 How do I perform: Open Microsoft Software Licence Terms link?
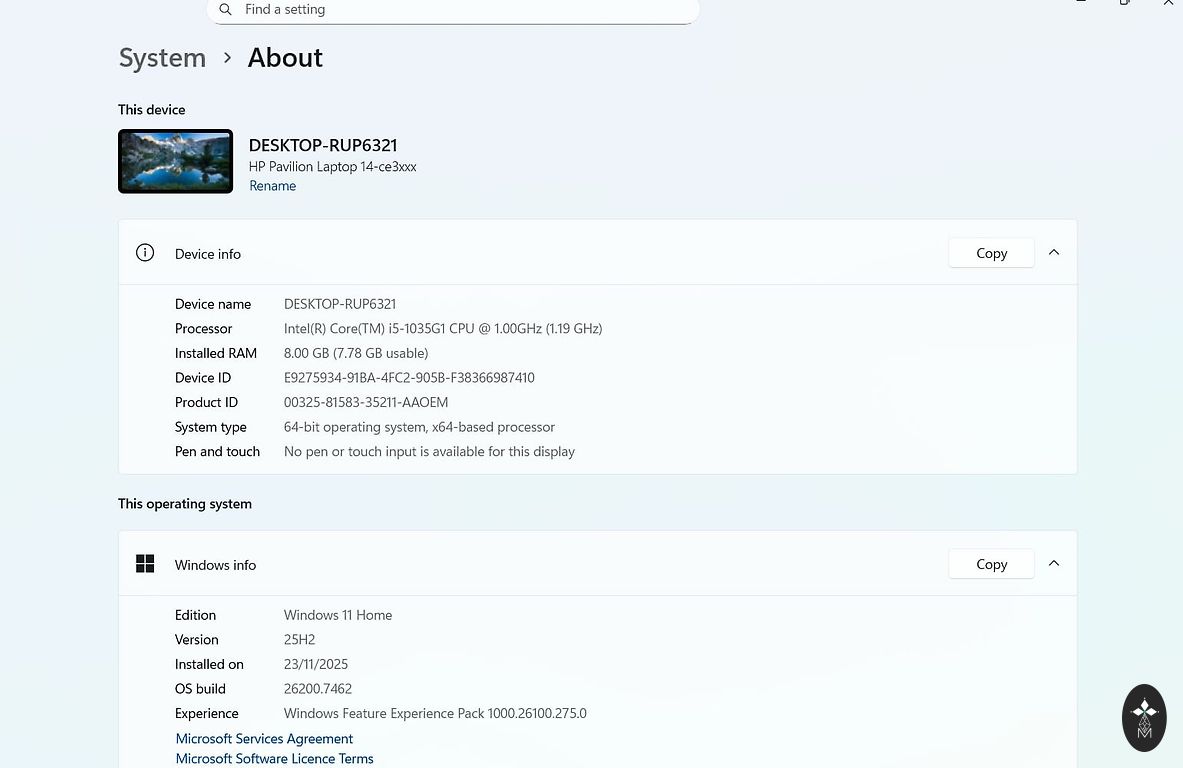coord(274,759)
